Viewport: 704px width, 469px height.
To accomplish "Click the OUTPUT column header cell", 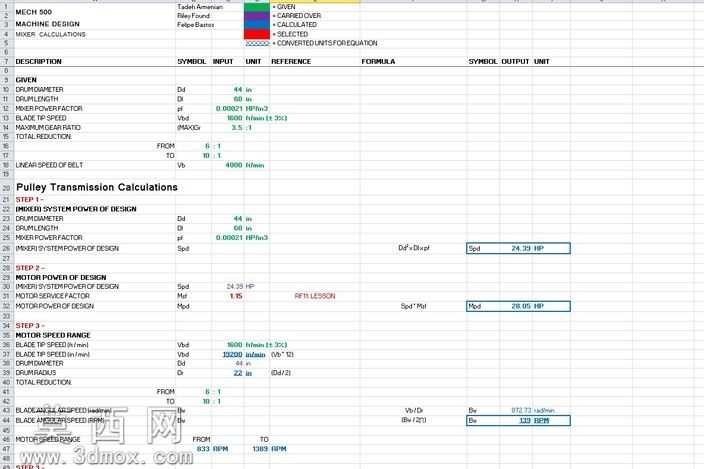I will coord(515,61).
